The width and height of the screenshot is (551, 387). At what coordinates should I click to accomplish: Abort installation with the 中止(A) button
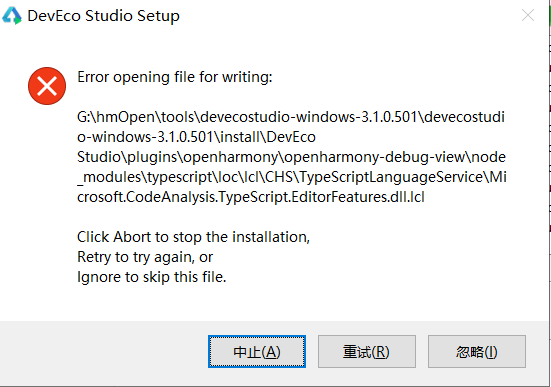(x=257, y=351)
